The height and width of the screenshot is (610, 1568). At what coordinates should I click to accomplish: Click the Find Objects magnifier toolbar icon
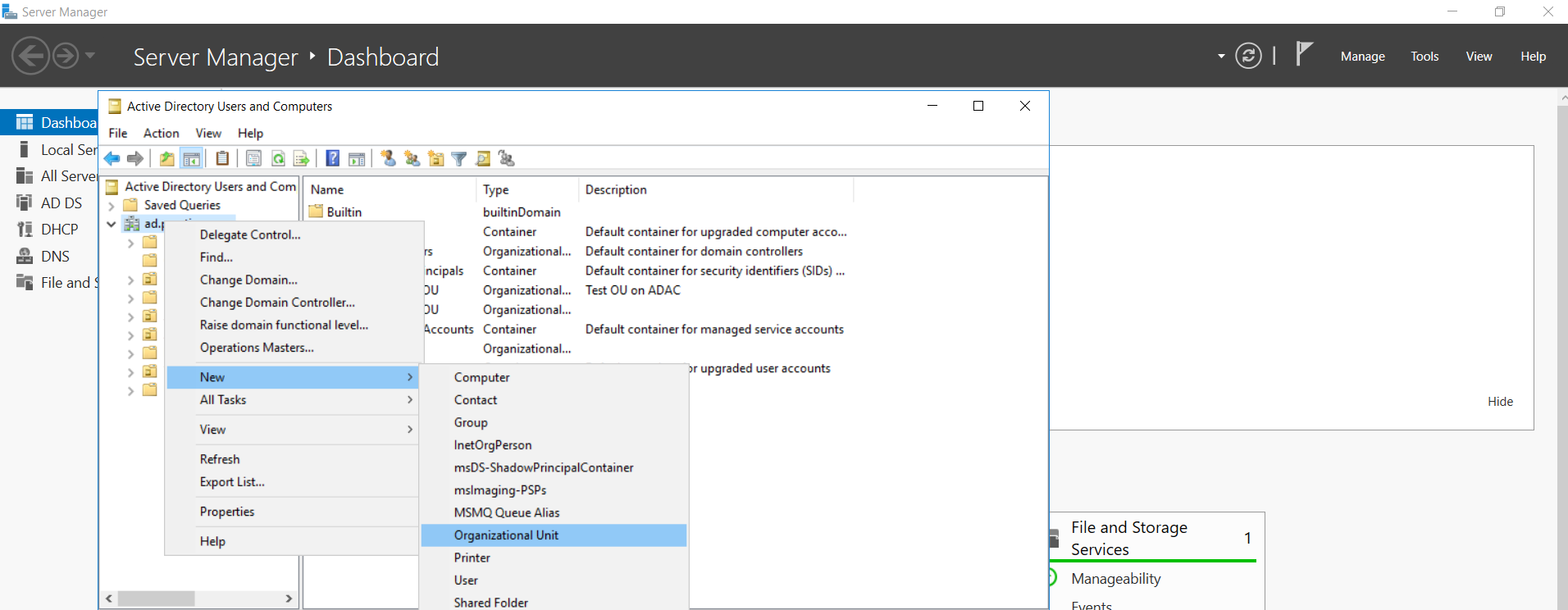pyautogui.click(x=483, y=158)
